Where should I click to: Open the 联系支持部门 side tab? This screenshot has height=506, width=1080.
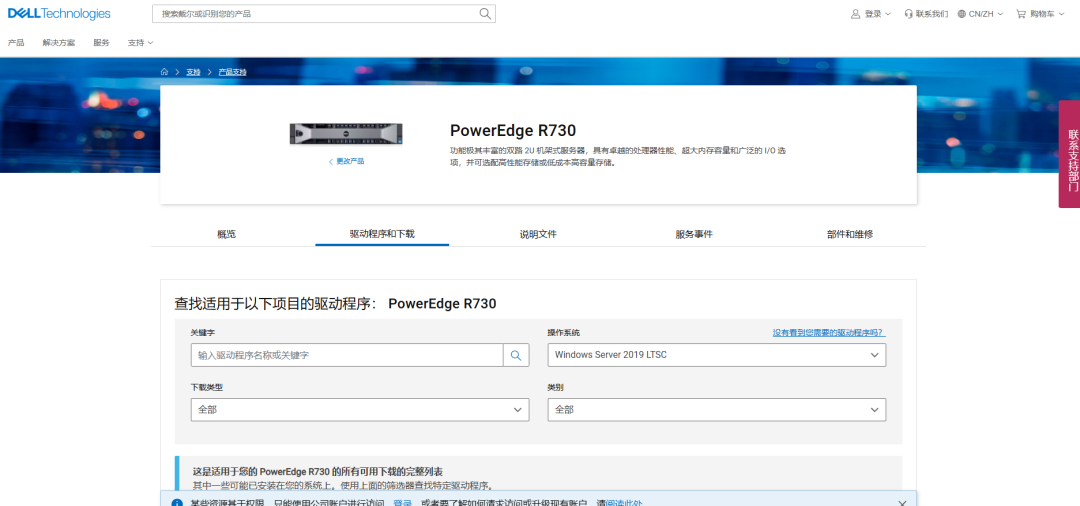pos(1070,154)
